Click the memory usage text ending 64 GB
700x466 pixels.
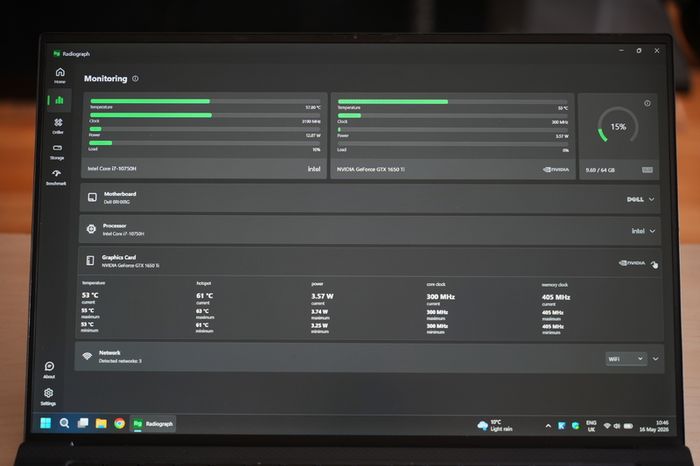(x=600, y=170)
